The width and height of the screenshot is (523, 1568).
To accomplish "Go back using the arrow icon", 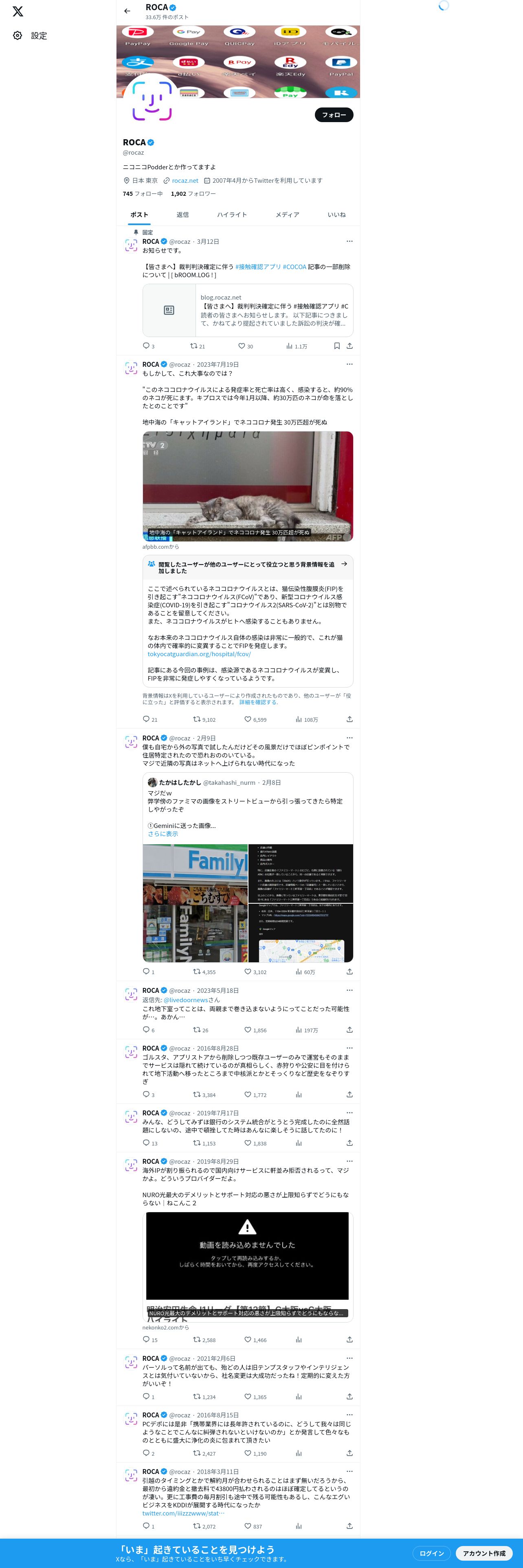I will point(127,11).
